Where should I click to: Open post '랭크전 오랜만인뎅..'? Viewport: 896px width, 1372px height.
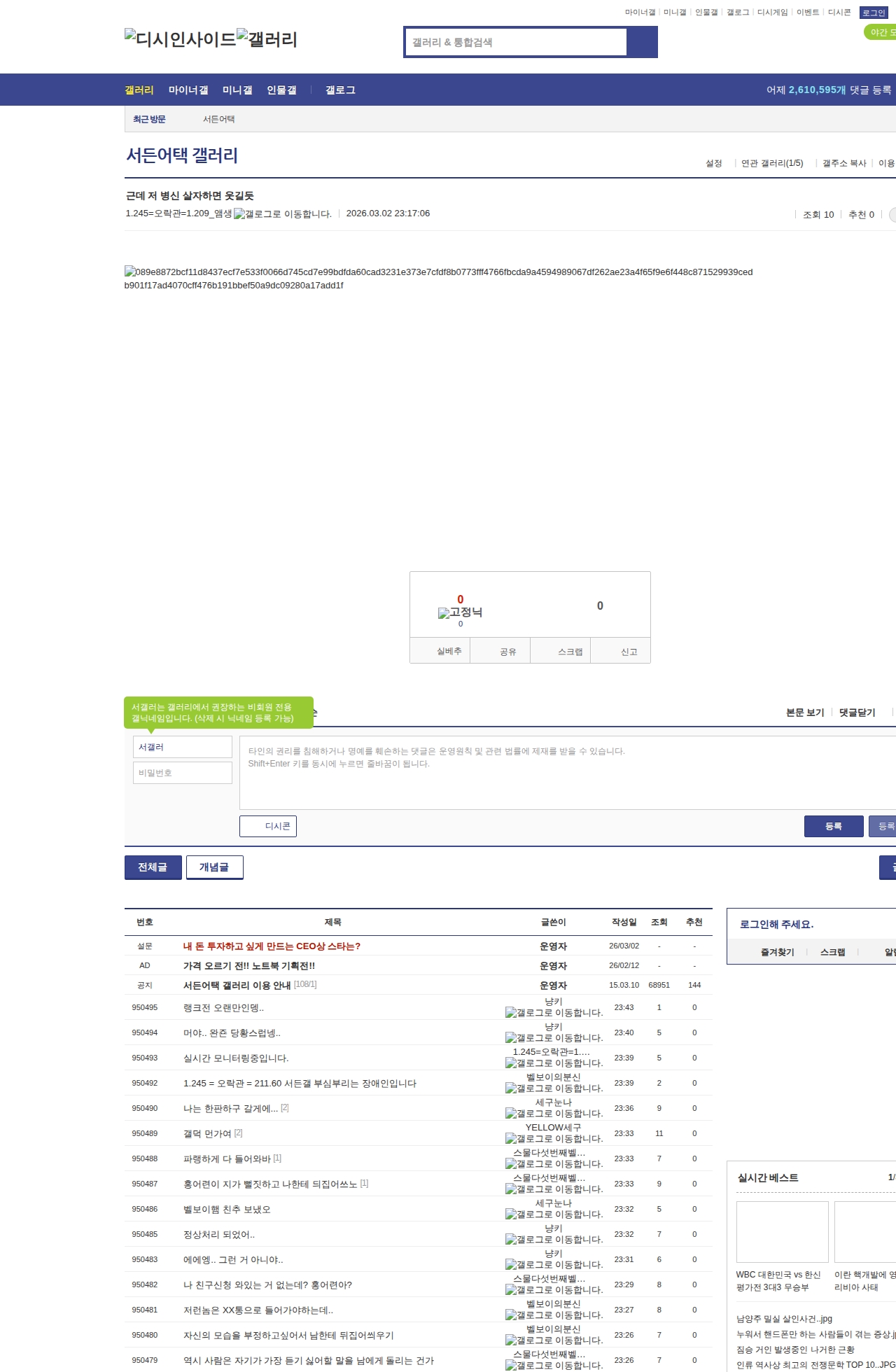pos(223,1008)
